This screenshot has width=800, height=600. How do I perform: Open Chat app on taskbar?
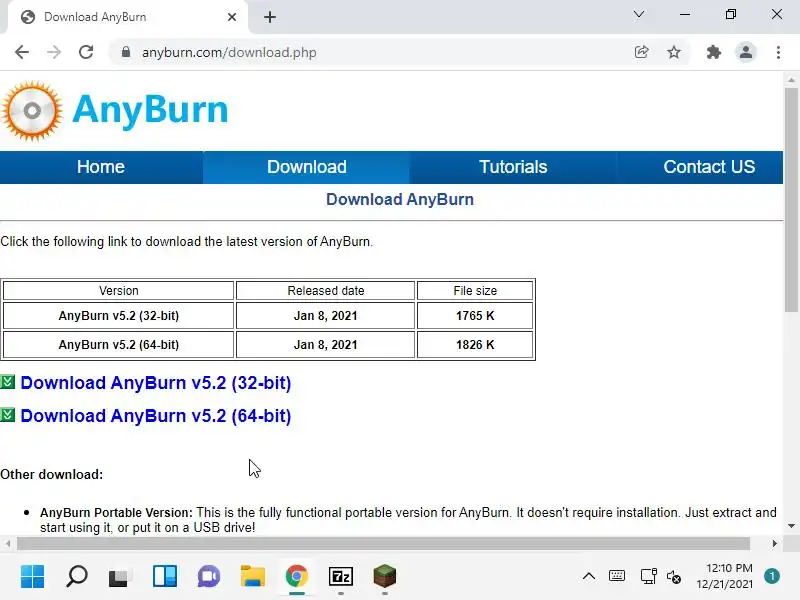coord(209,577)
